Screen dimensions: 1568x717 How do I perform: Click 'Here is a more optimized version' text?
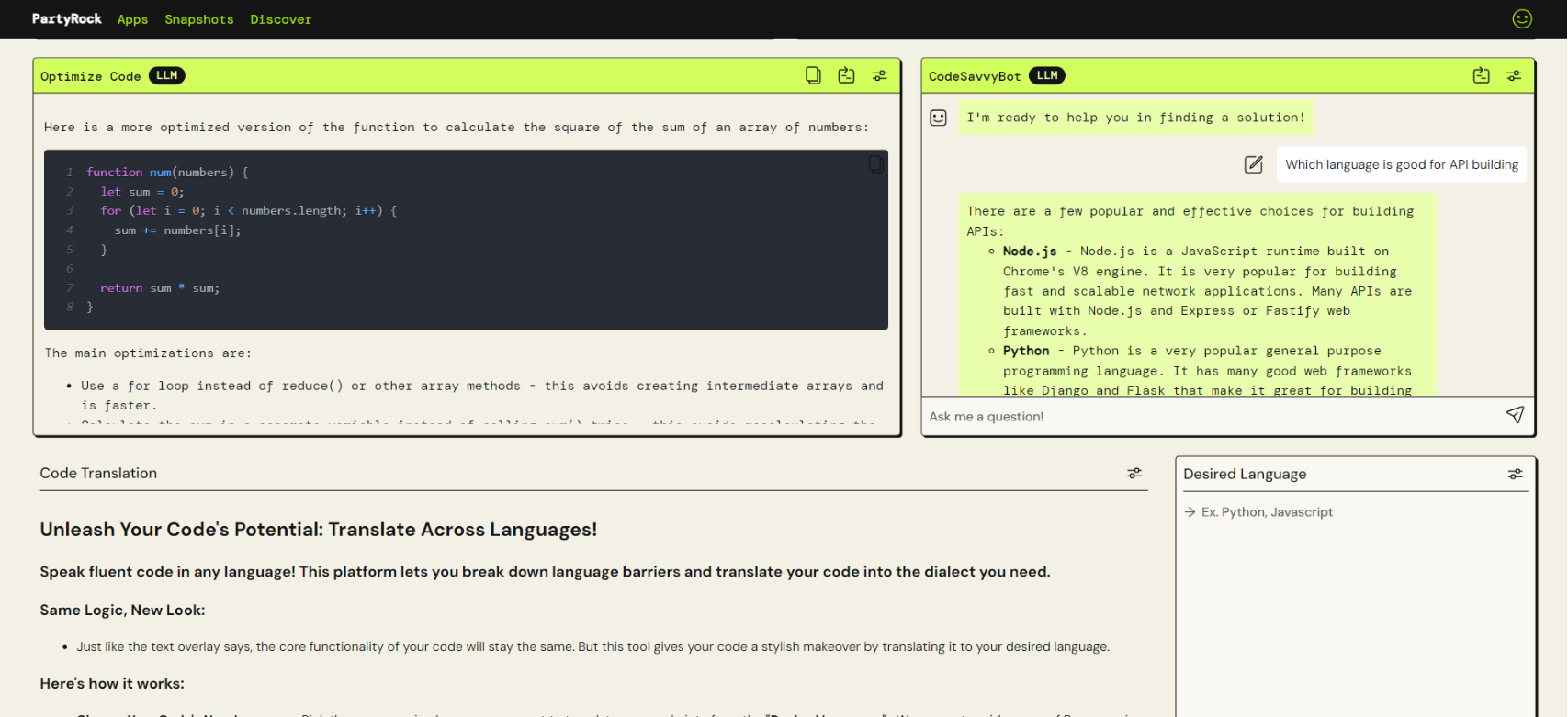point(457,128)
